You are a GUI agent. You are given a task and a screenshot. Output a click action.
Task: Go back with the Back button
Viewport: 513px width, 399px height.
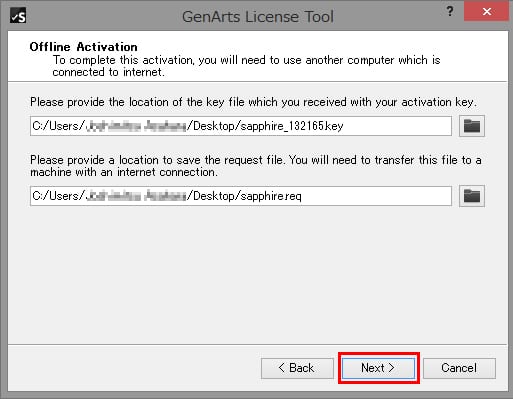[297, 368]
